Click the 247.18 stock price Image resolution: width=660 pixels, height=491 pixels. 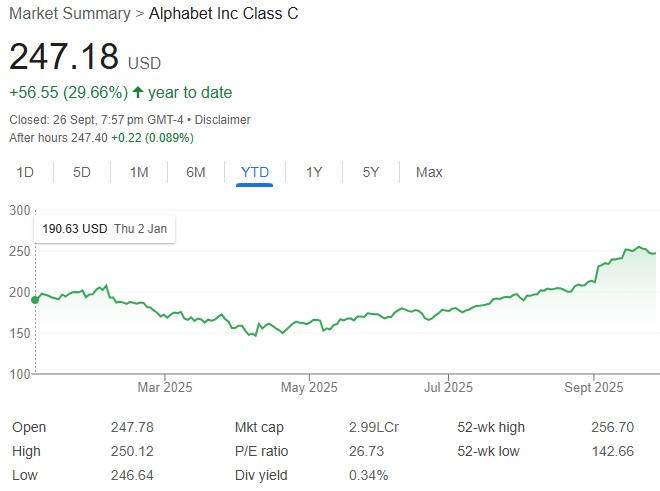click(64, 56)
